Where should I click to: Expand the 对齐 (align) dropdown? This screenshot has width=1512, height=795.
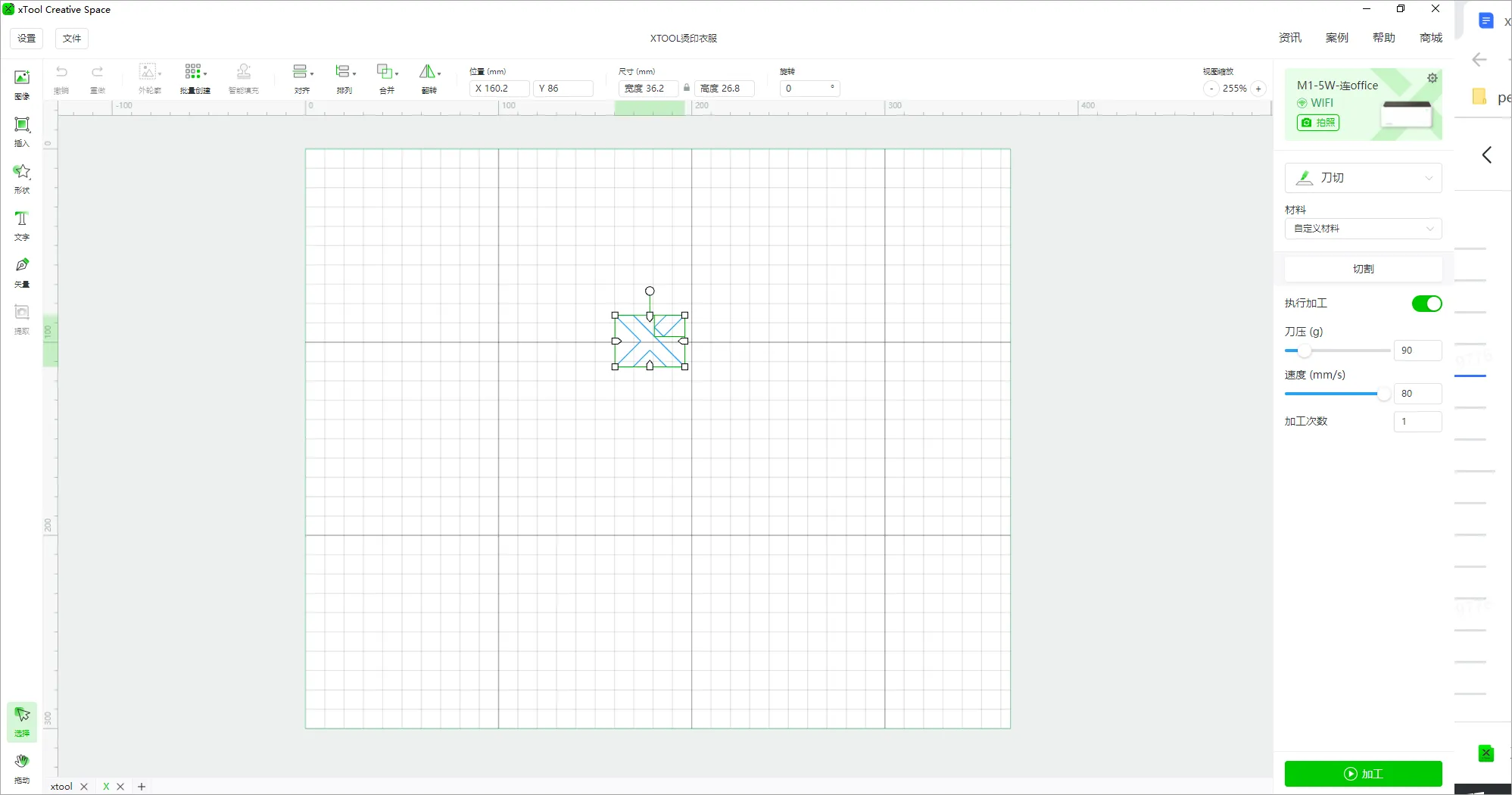pyautogui.click(x=302, y=78)
